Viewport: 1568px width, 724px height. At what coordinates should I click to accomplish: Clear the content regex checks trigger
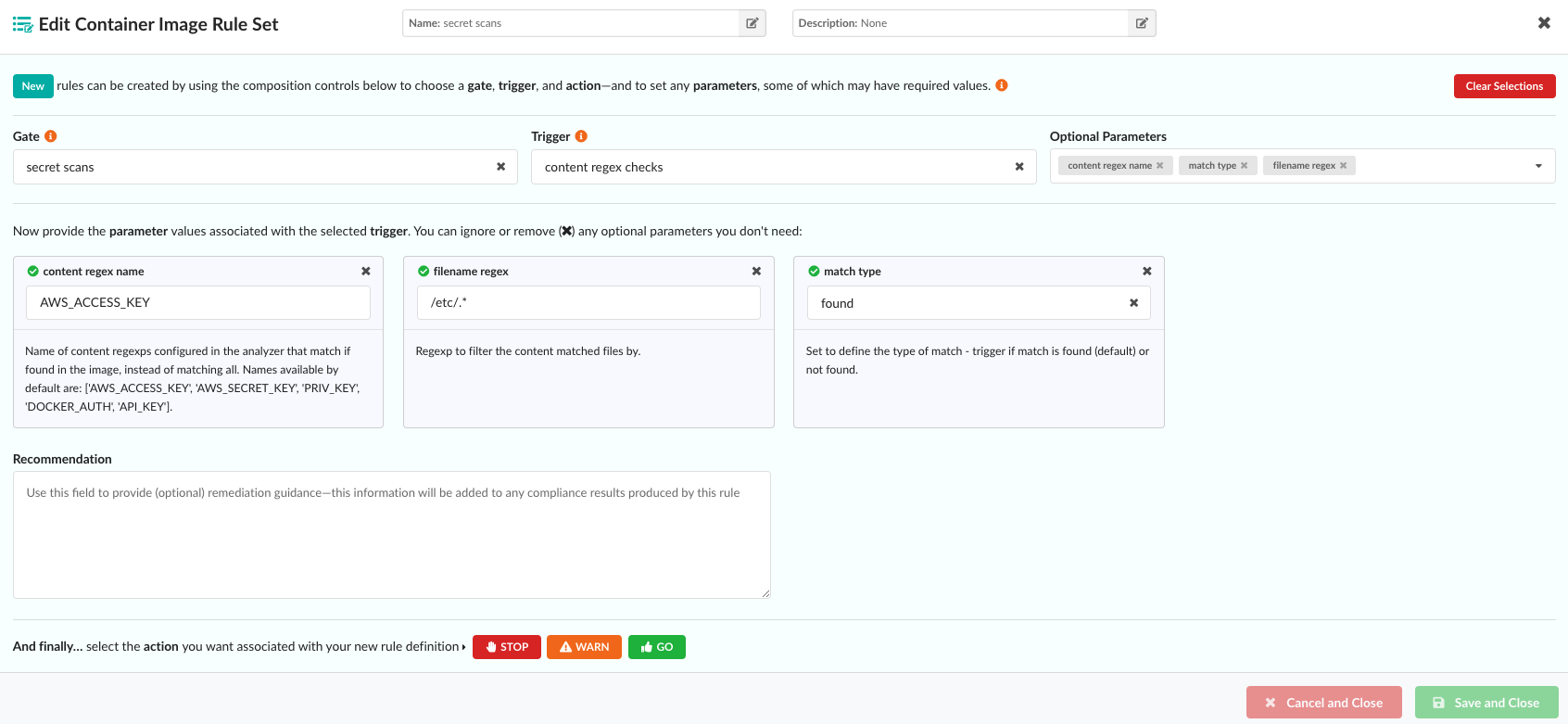tap(1019, 167)
